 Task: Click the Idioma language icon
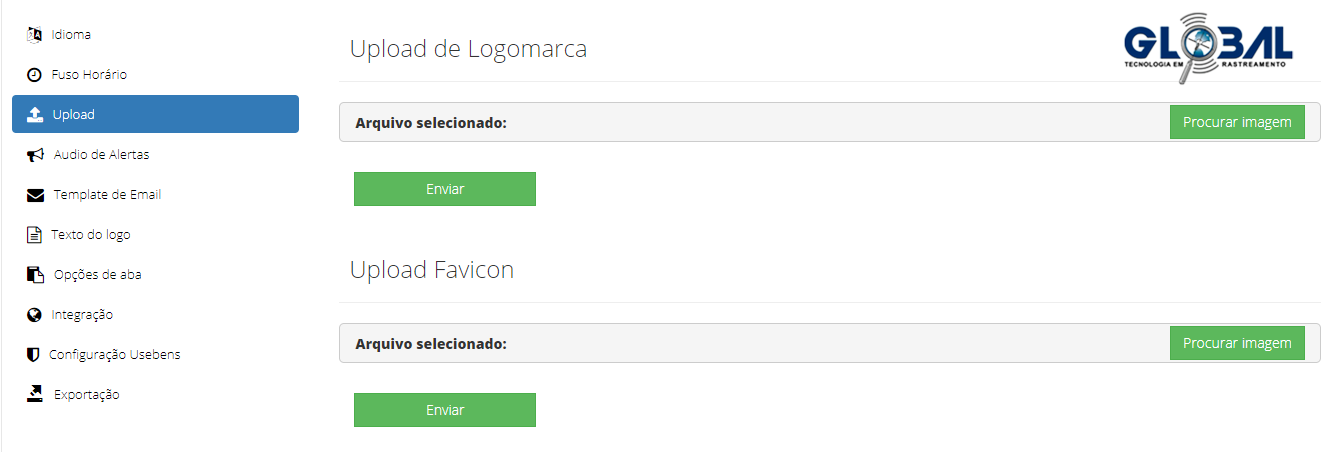pyautogui.click(x=34, y=35)
